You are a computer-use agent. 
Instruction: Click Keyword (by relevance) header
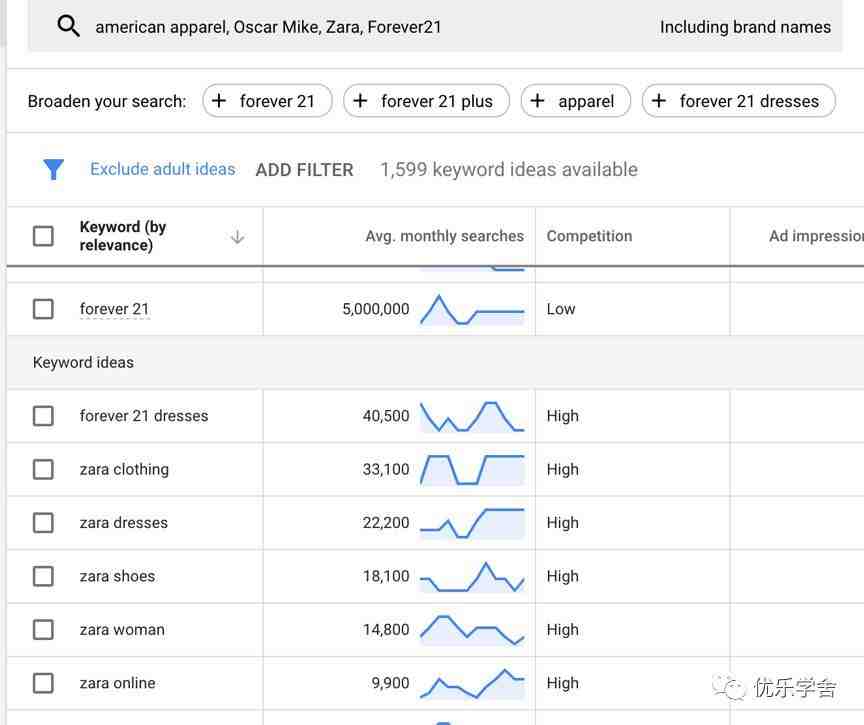pos(123,236)
